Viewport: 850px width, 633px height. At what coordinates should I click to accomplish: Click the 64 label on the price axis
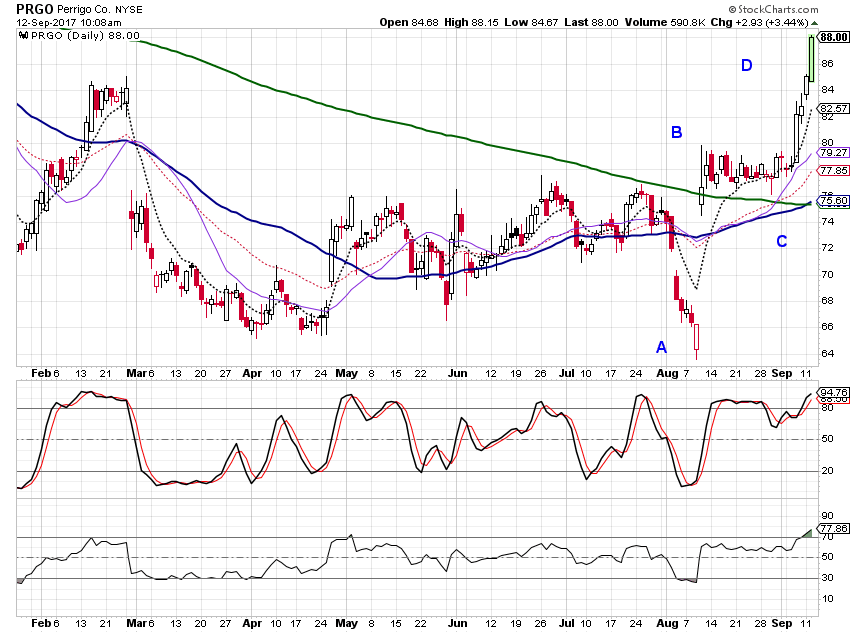point(827,353)
